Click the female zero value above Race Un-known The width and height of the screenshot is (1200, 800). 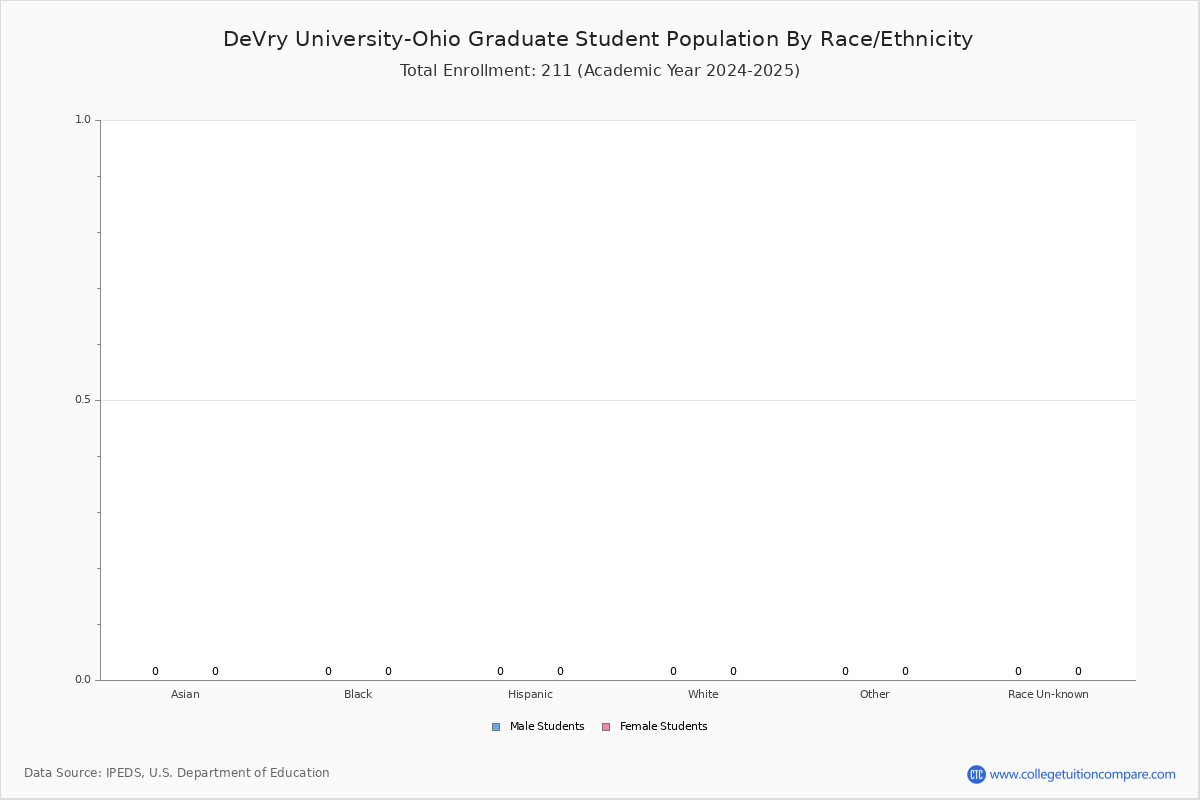pos(1078,672)
